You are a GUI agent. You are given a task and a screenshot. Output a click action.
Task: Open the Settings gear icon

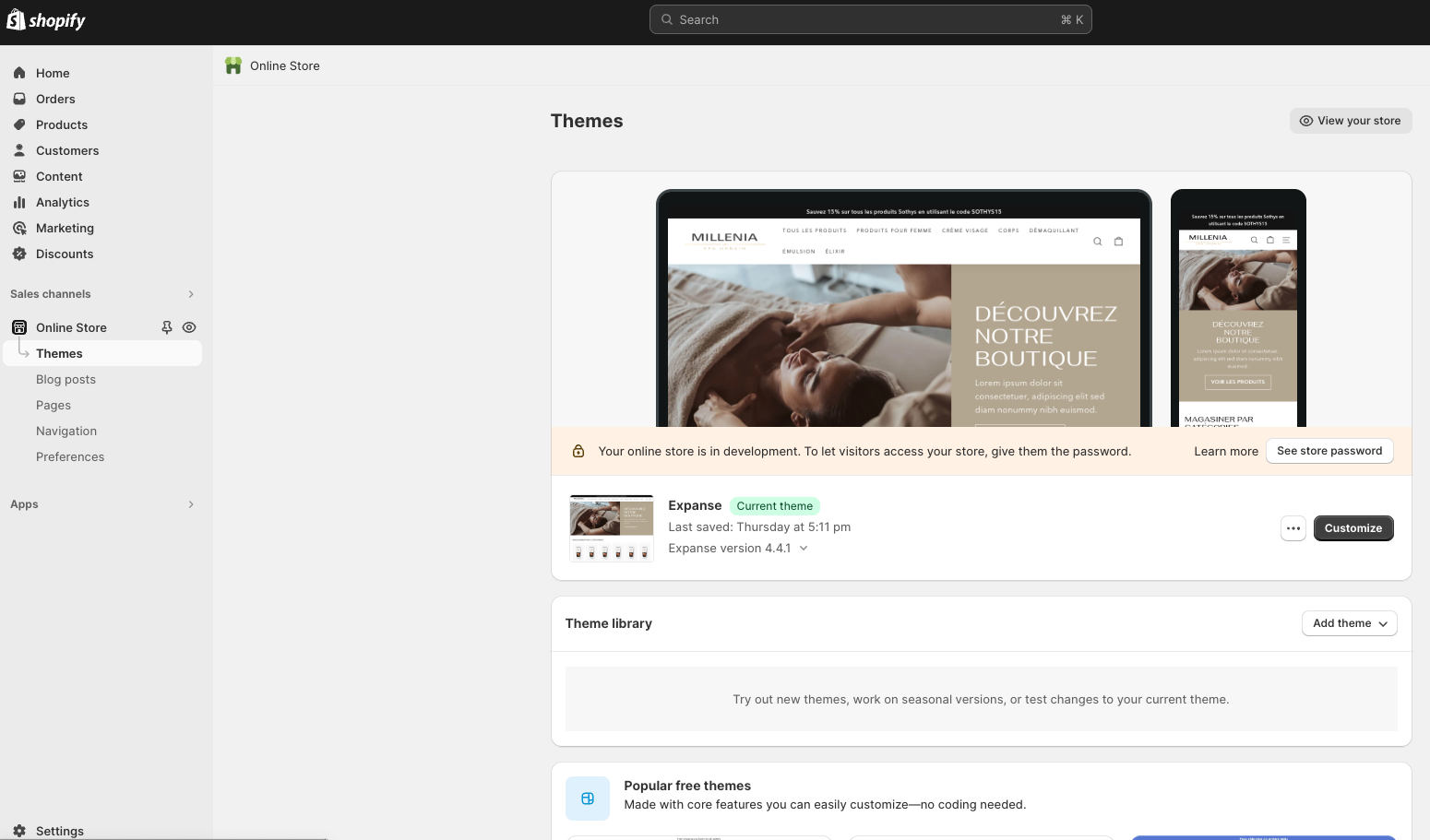(19, 831)
